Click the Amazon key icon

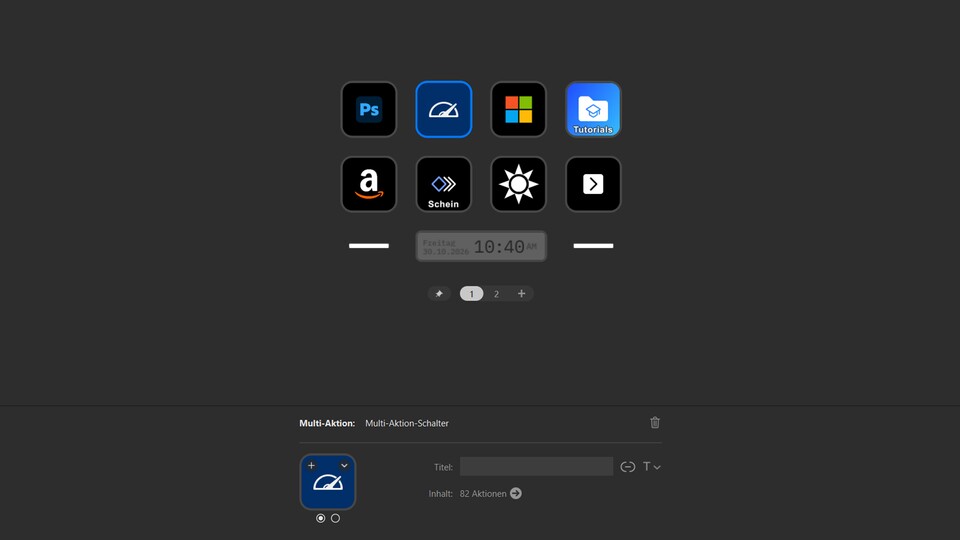click(x=369, y=184)
